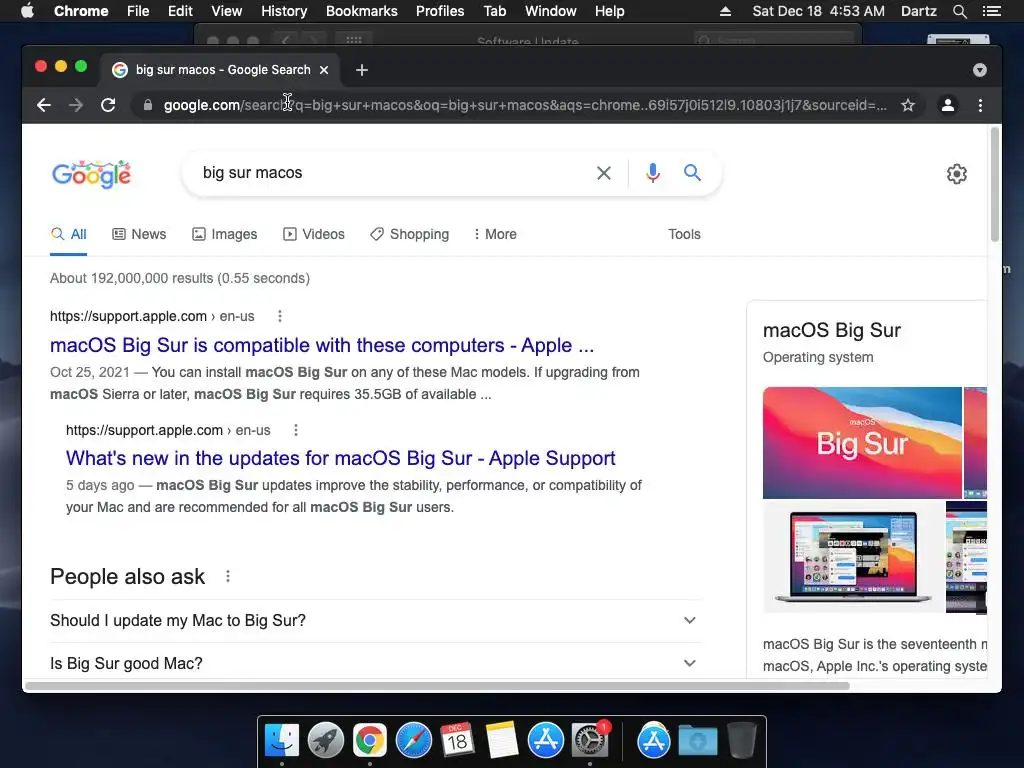Open Control Center list icon in menu bar

(x=992, y=11)
